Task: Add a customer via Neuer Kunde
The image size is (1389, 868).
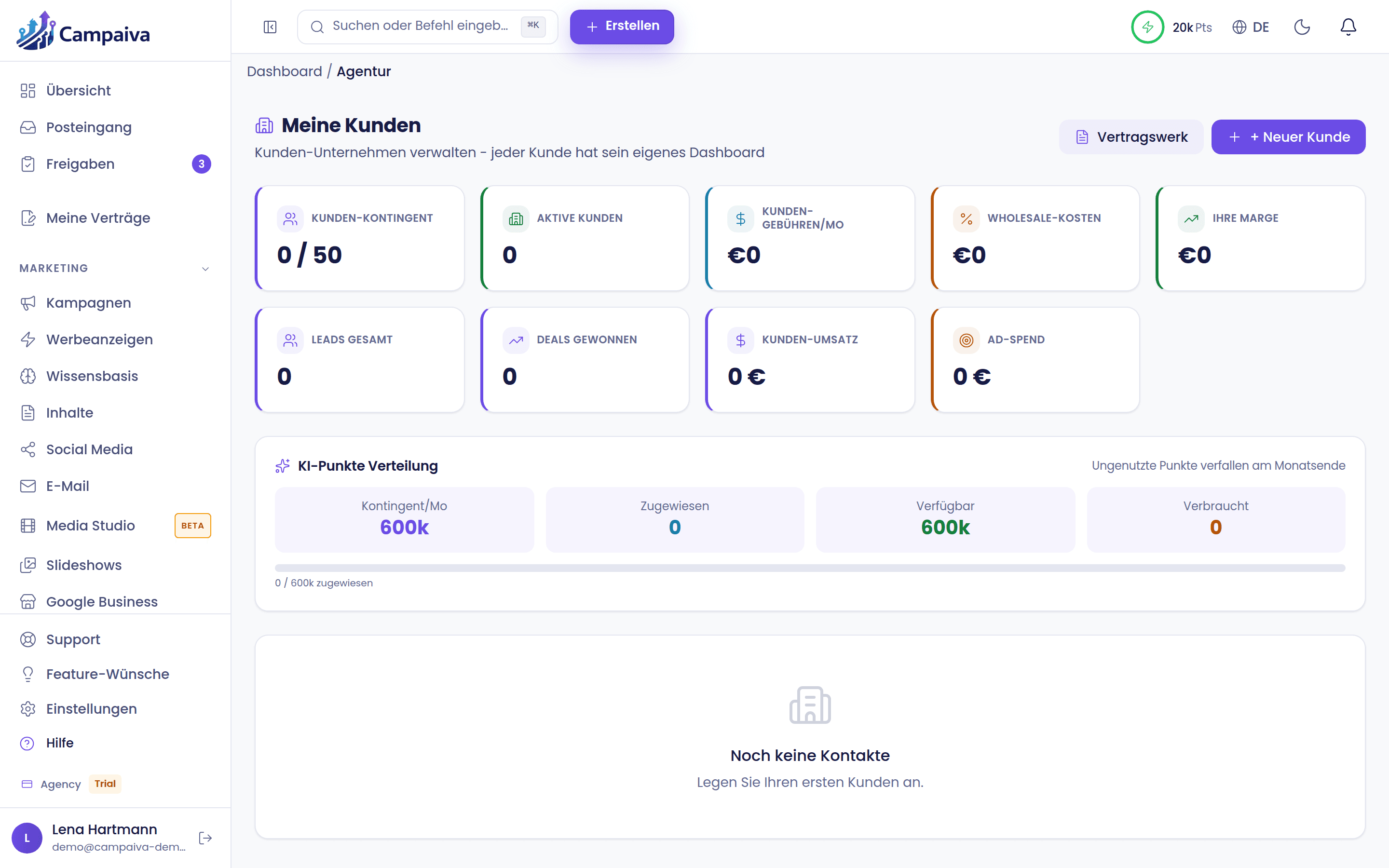Action: coord(1288,137)
